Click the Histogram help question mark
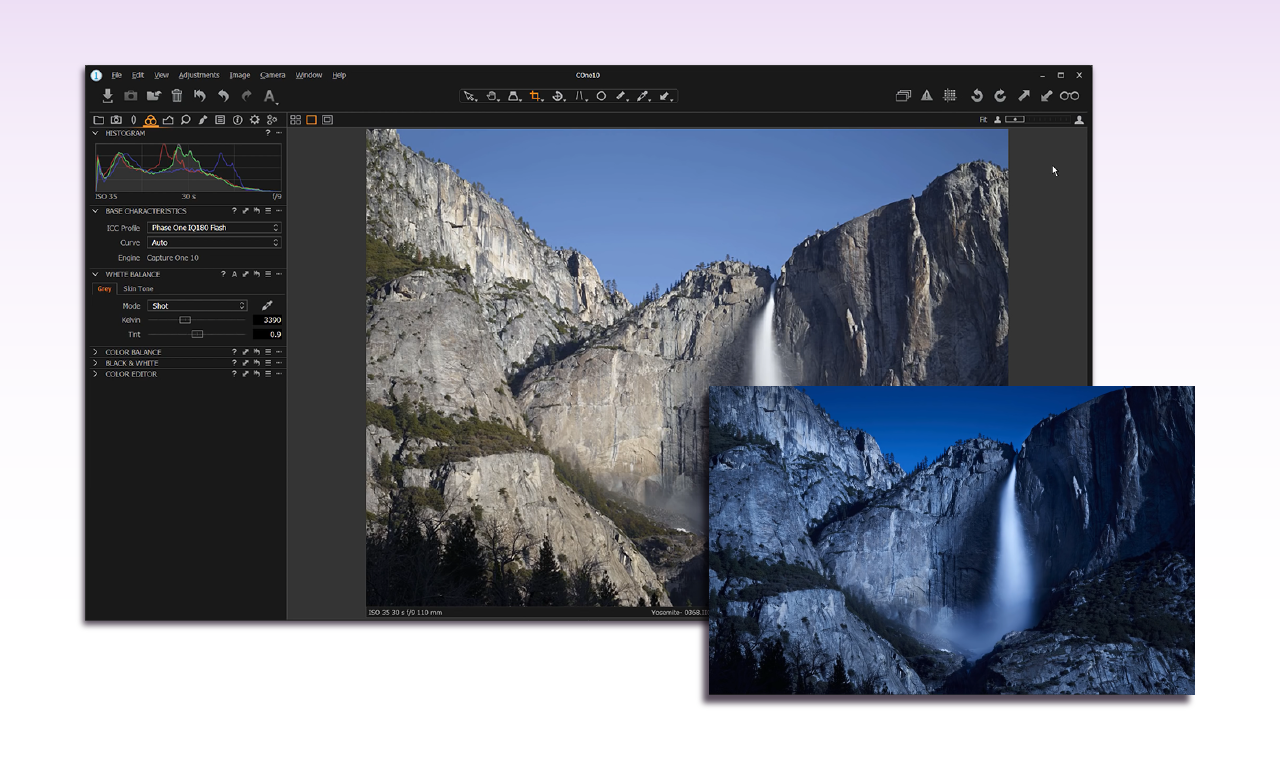This screenshot has width=1280, height=760. 267,133
